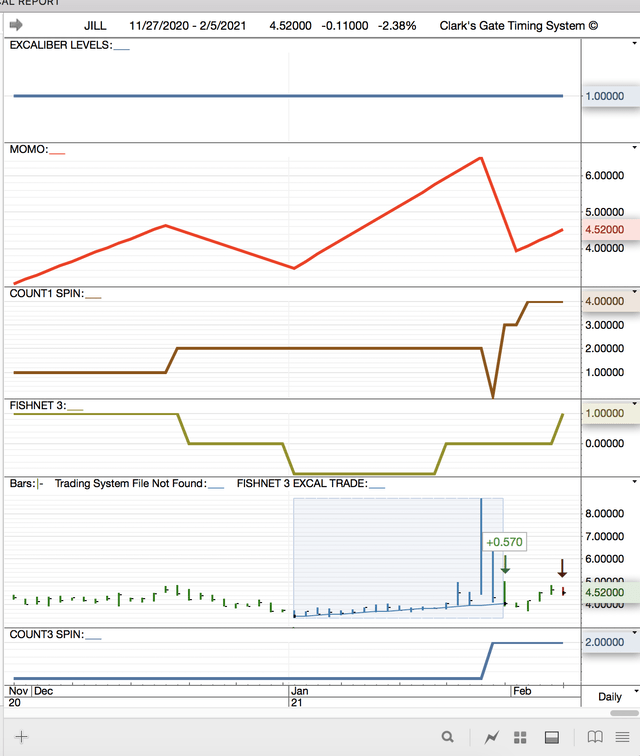The image size is (640, 756).
Task: Click Clark's Gate Timing System title
Action: (x=518, y=26)
